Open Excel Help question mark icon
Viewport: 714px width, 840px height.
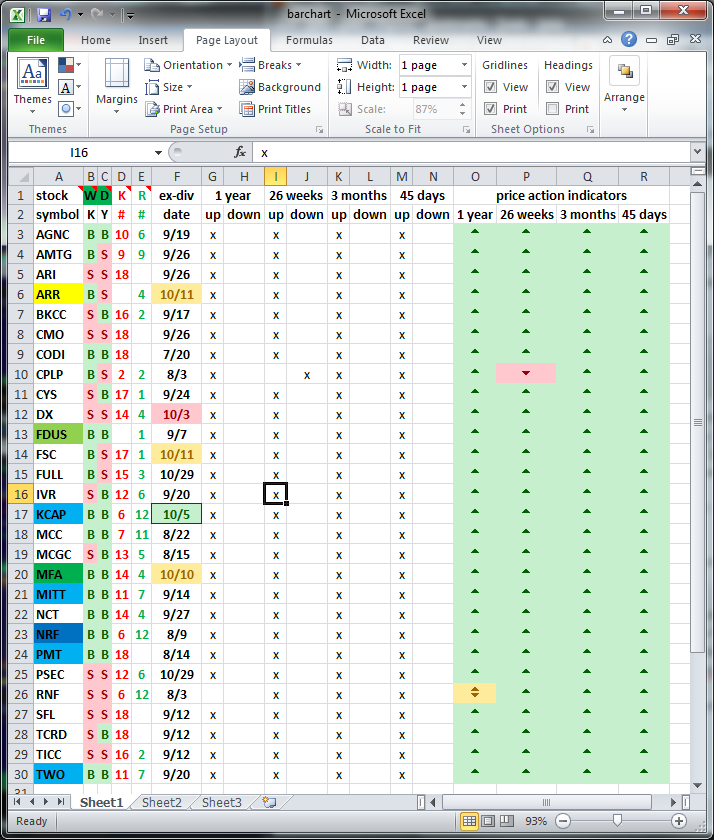point(628,40)
